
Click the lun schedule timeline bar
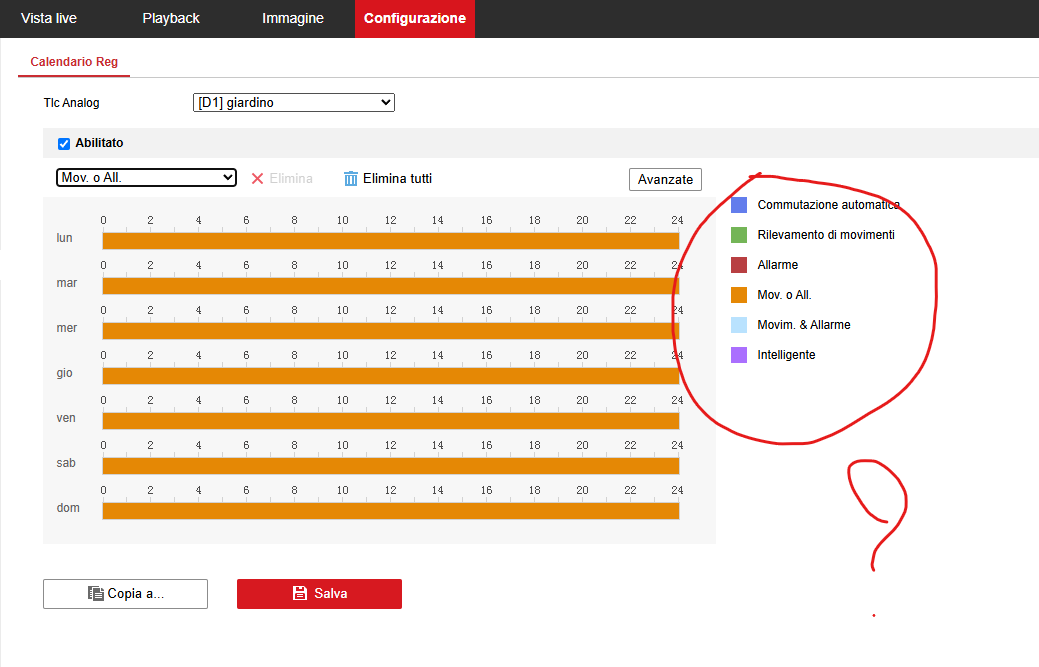tap(390, 241)
